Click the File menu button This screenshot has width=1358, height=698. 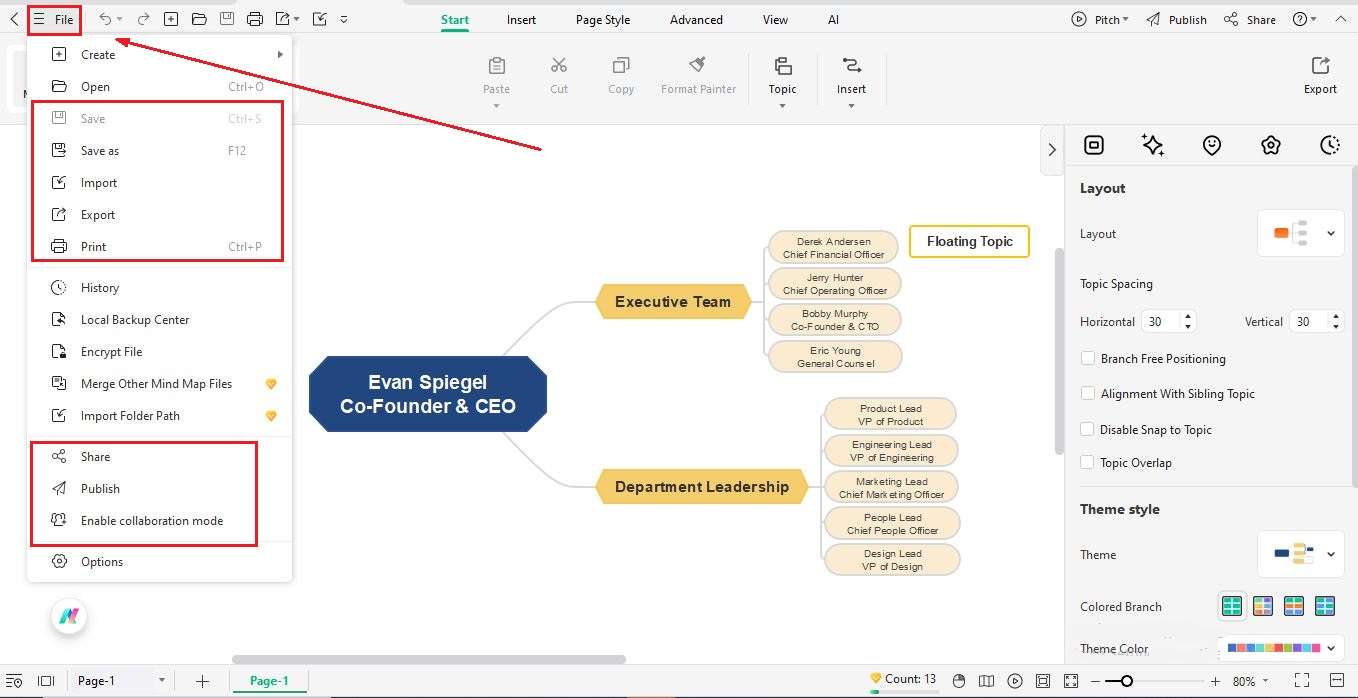click(x=54, y=19)
